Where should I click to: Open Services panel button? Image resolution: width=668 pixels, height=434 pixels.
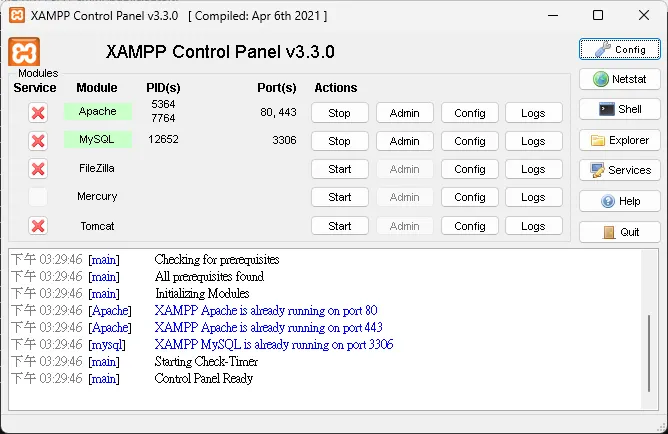point(619,170)
